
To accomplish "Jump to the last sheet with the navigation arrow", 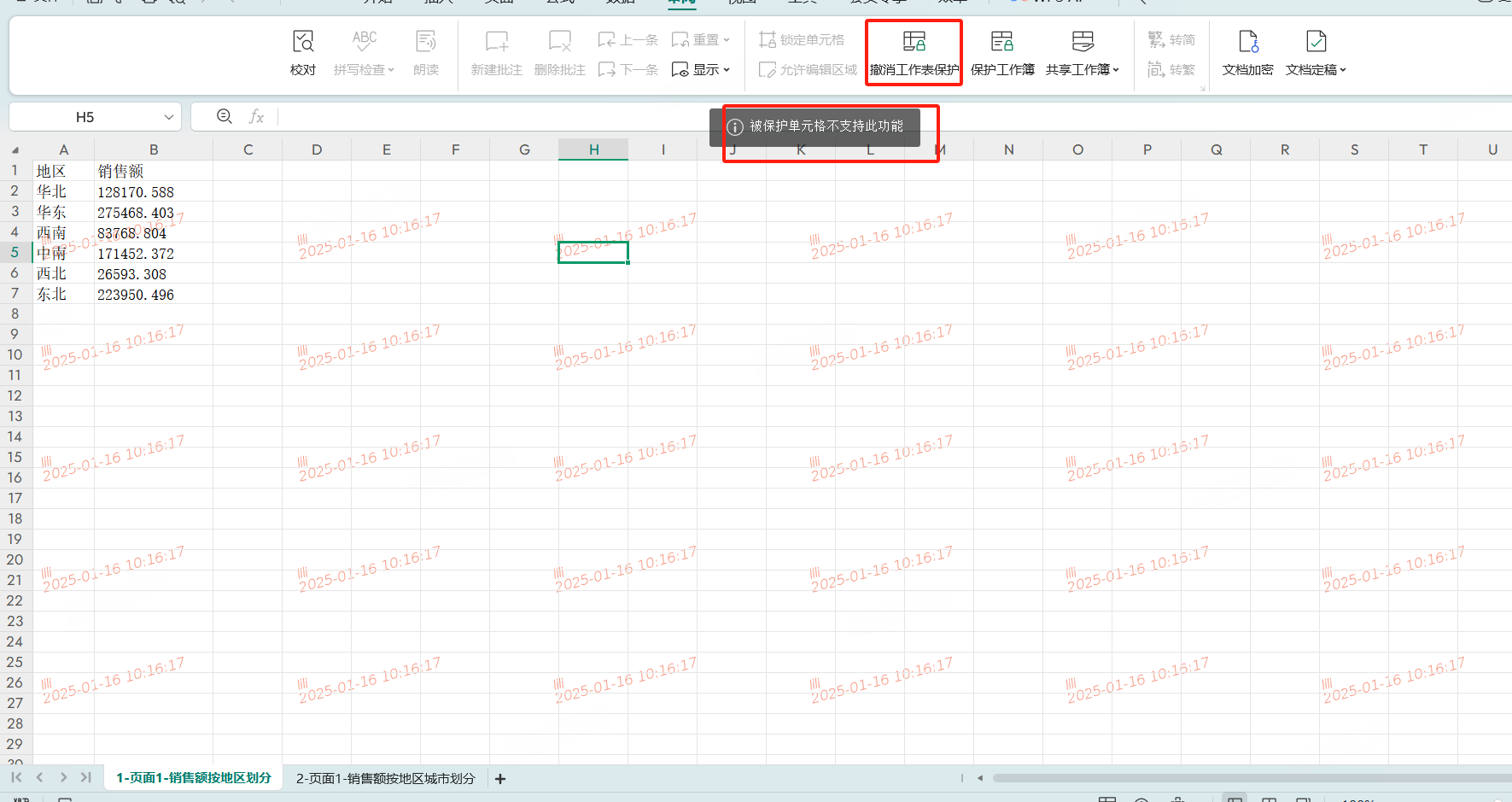I will click(85, 777).
